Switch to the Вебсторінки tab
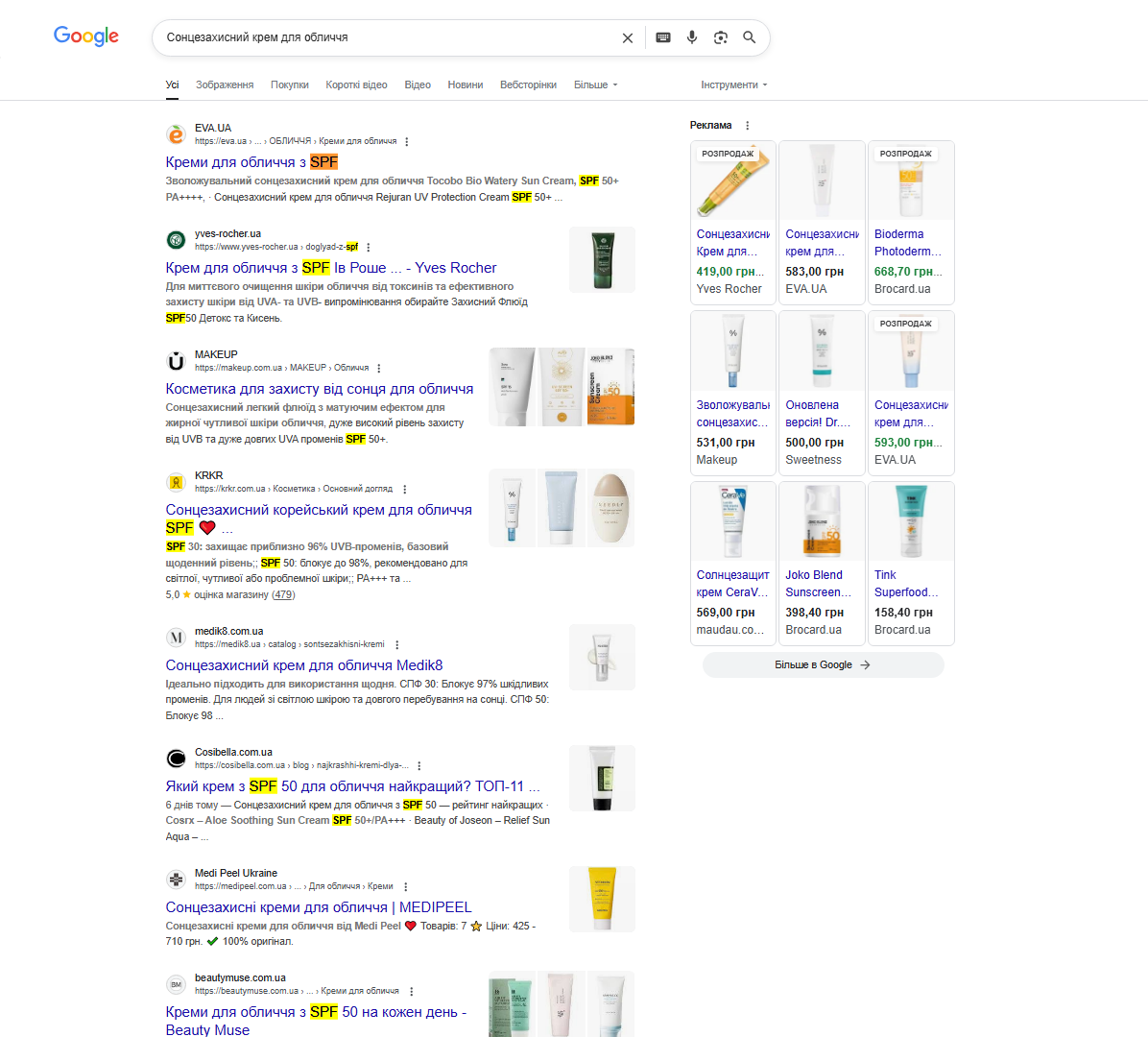This screenshot has height=1037, width=1148. tap(528, 84)
